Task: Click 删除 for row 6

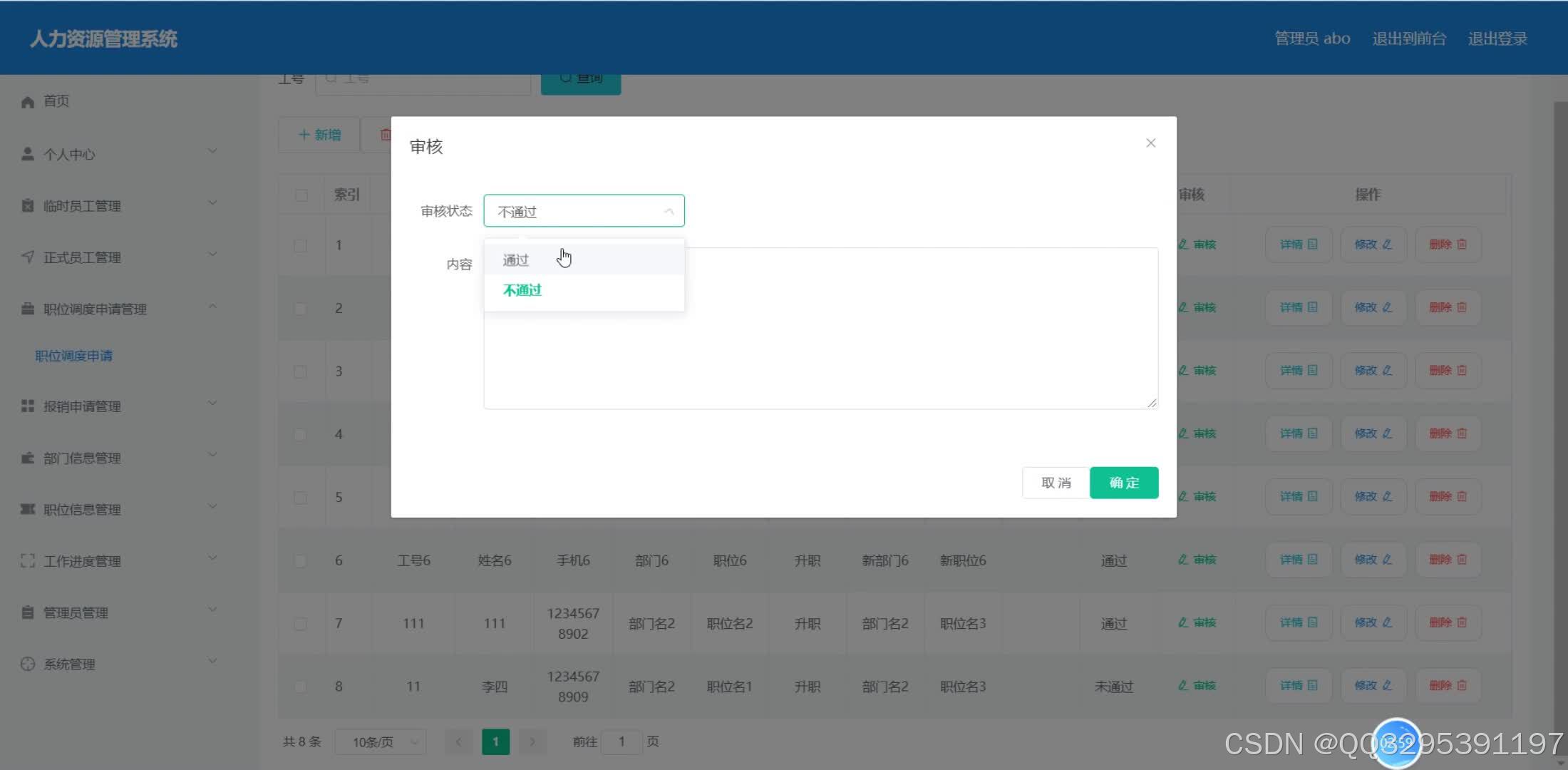Action: coord(1448,560)
